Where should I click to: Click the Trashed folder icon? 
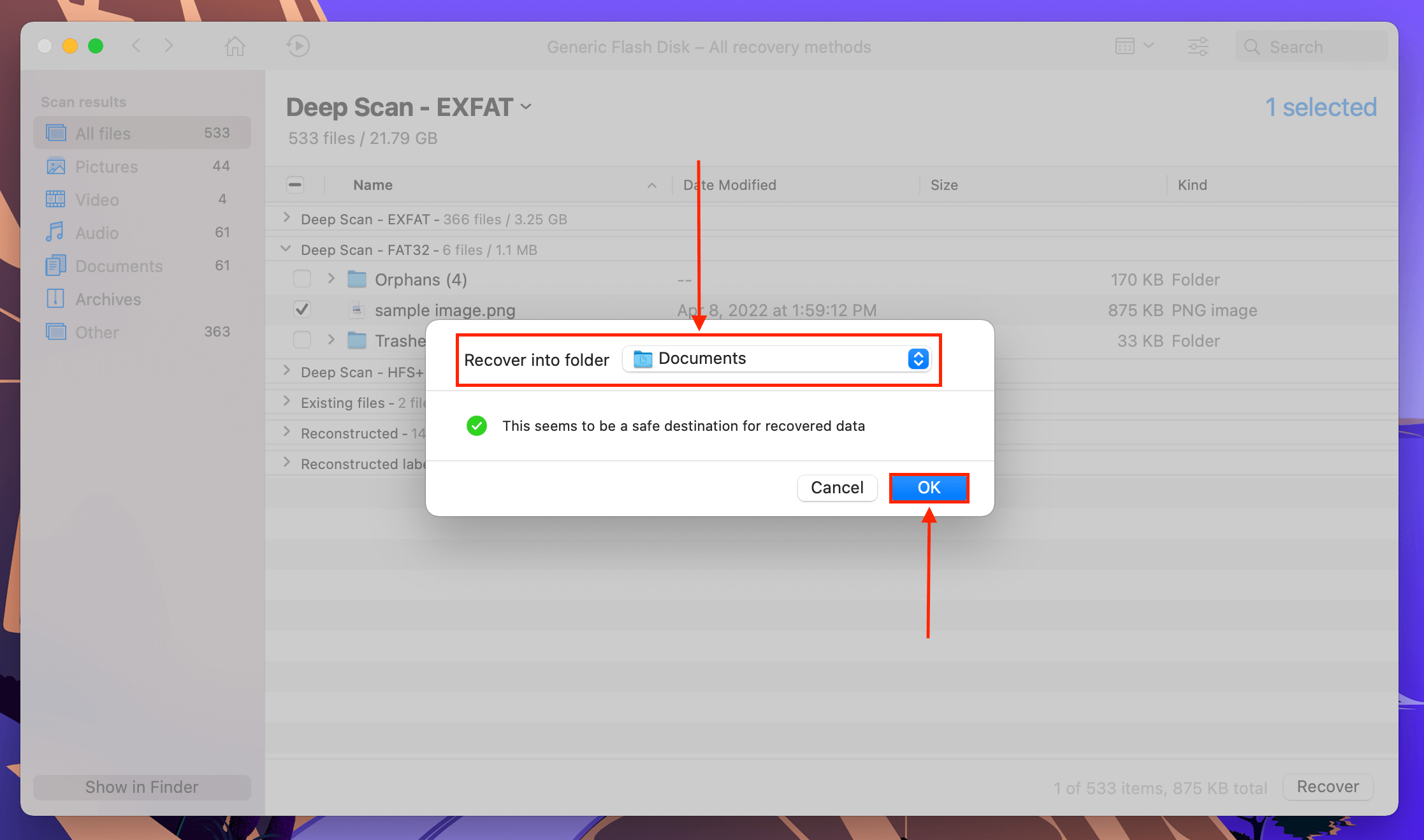357,340
